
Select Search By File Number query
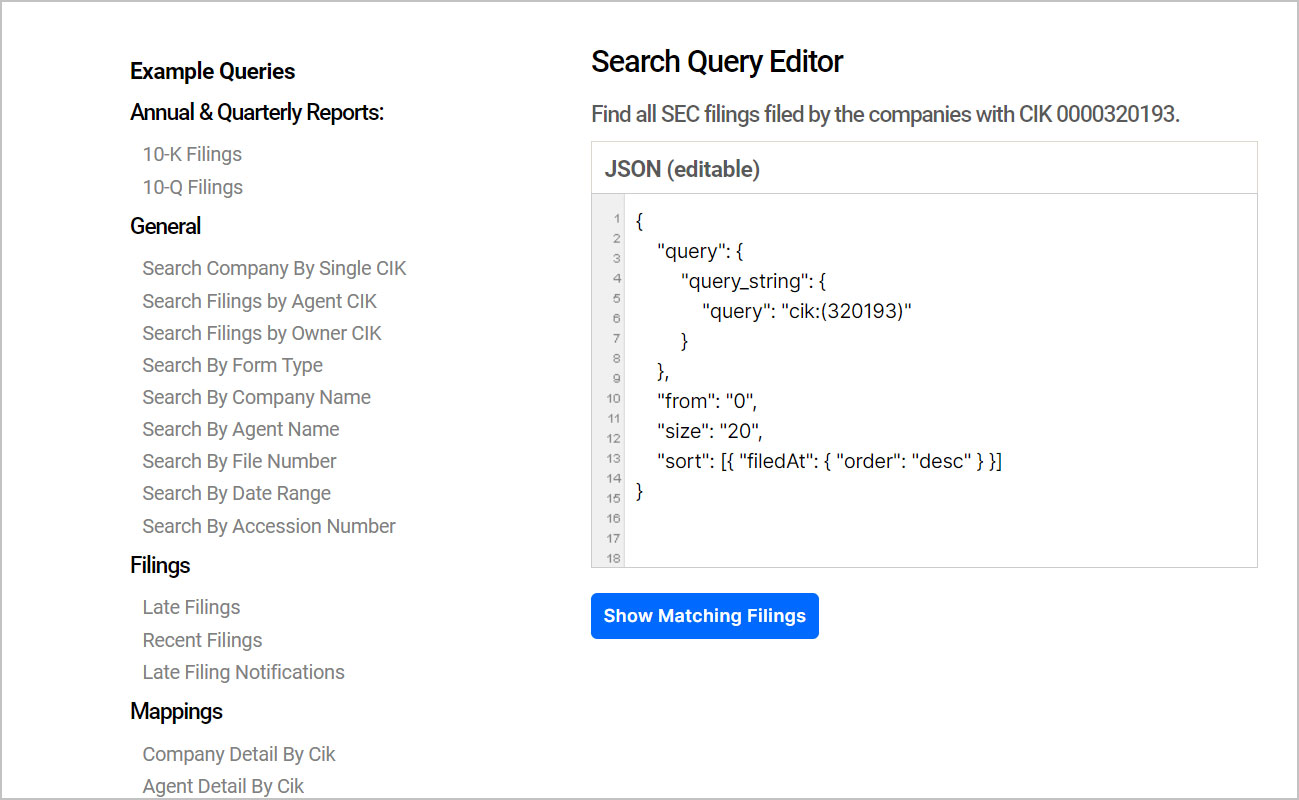(x=239, y=461)
